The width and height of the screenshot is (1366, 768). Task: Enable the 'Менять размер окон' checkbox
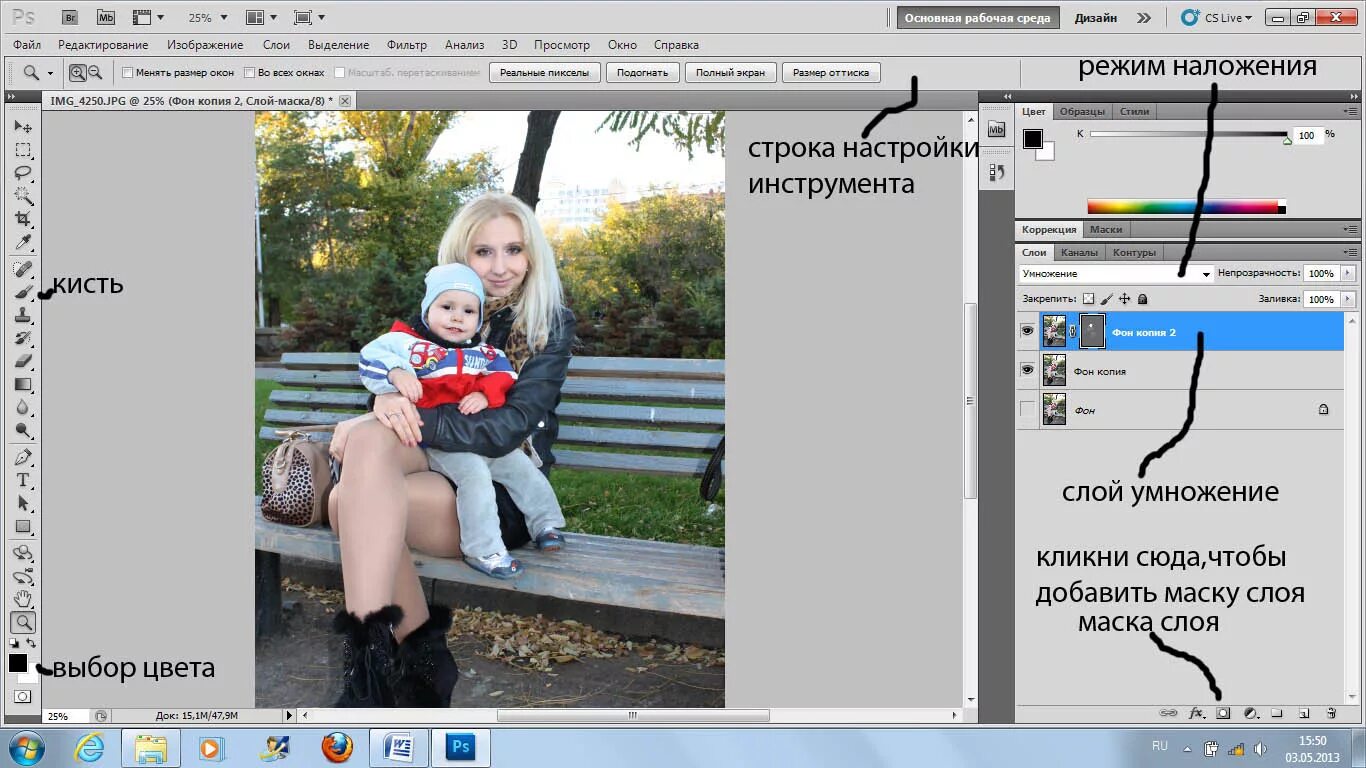click(x=128, y=72)
